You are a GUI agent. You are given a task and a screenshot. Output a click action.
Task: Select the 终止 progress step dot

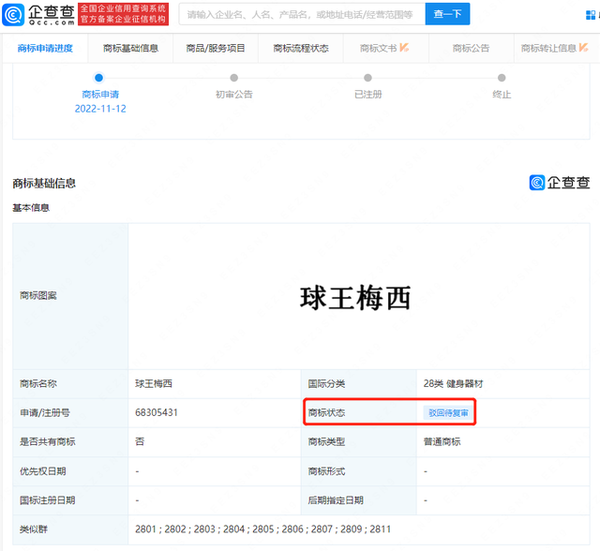pos(502,77)
